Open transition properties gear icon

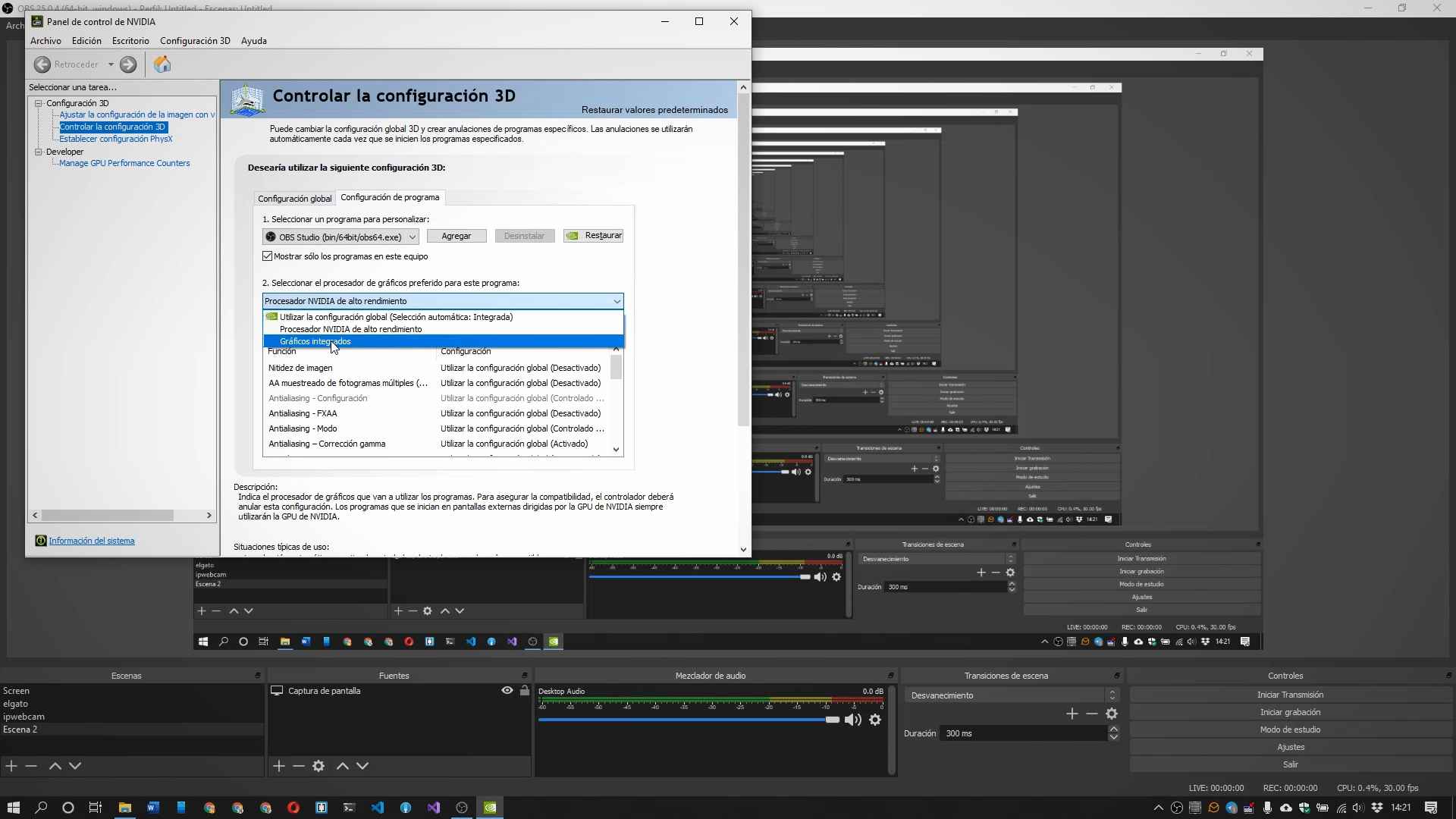(1112, 714)
